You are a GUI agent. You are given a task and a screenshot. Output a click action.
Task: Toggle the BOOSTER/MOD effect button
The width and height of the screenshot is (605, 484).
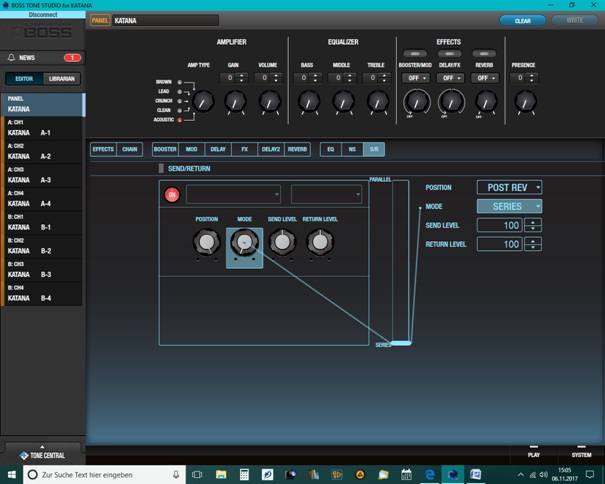(415, 53)
